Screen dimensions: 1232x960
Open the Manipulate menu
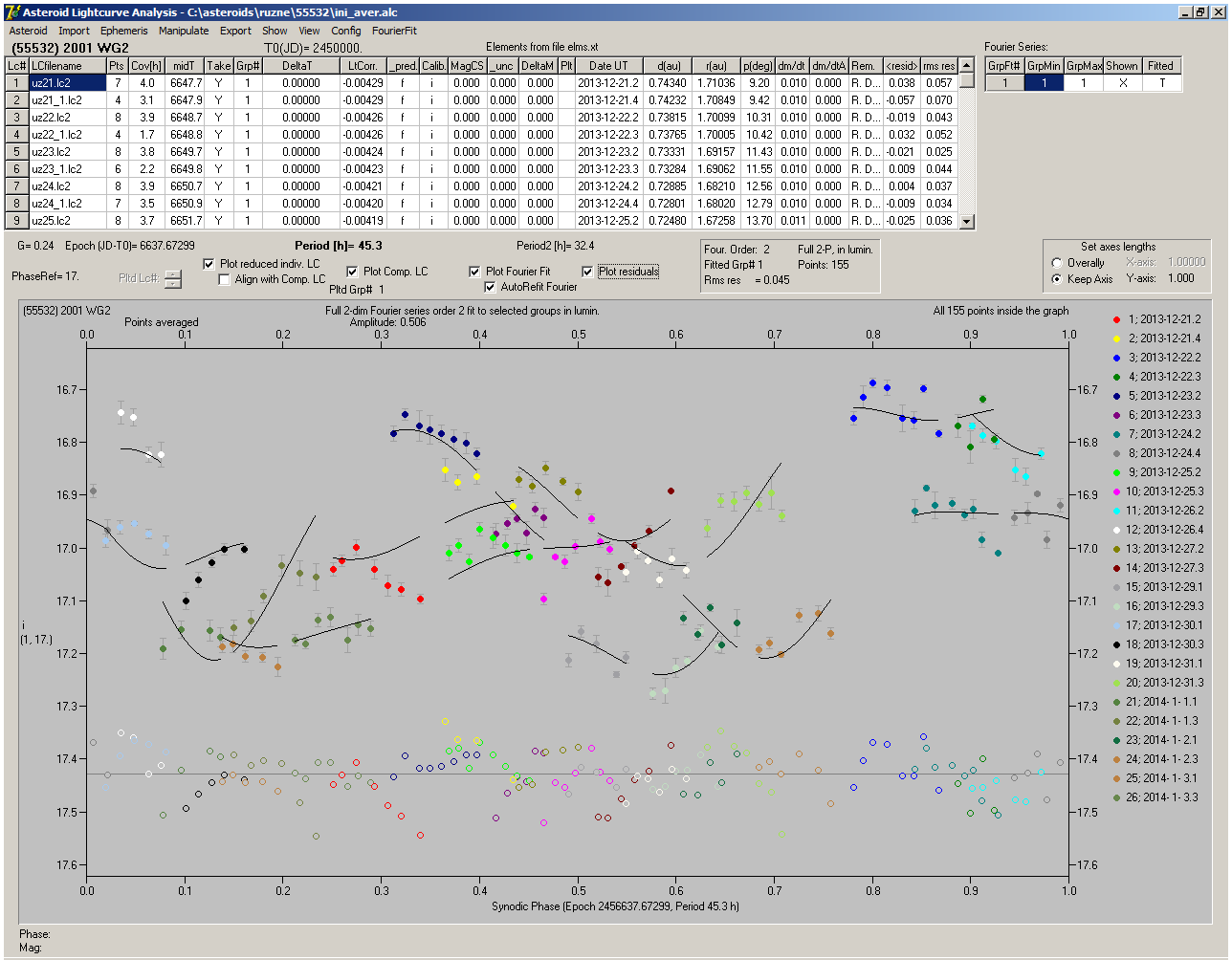click(184, 31)
